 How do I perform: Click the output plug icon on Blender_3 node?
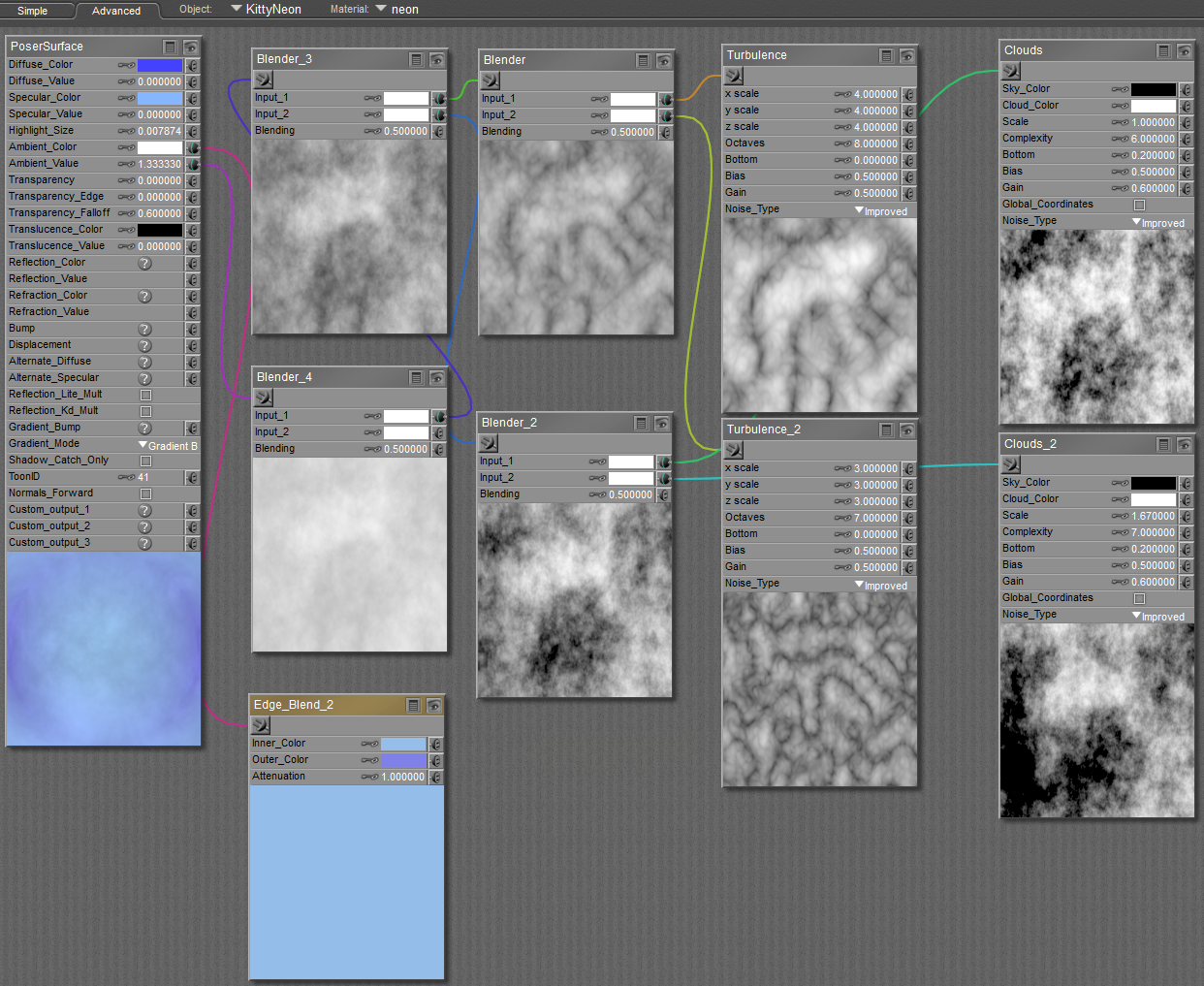tap(265, 80)
